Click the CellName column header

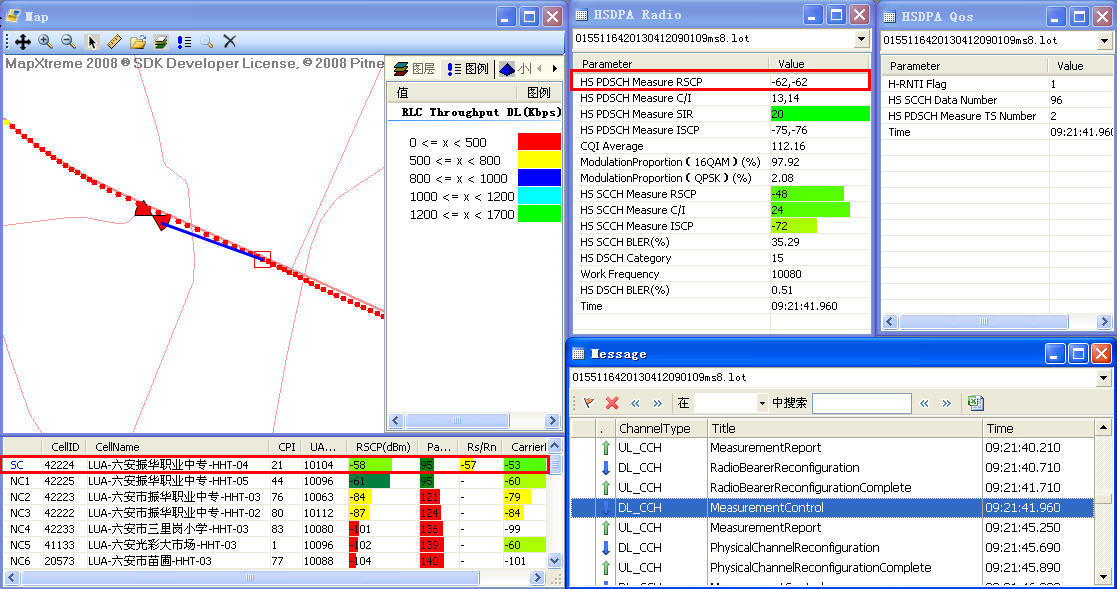pos(117,447)
